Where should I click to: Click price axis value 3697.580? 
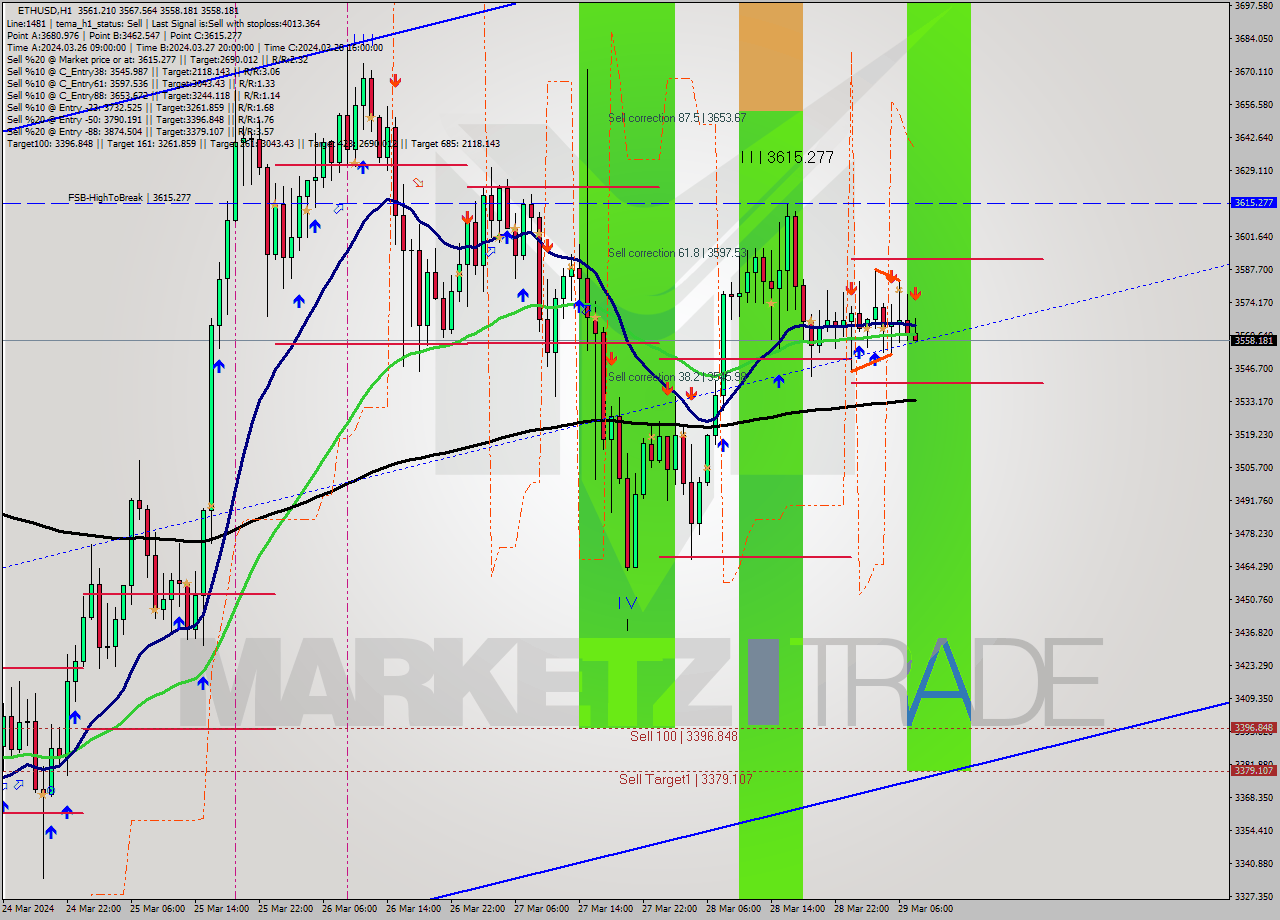(1253, 6)
